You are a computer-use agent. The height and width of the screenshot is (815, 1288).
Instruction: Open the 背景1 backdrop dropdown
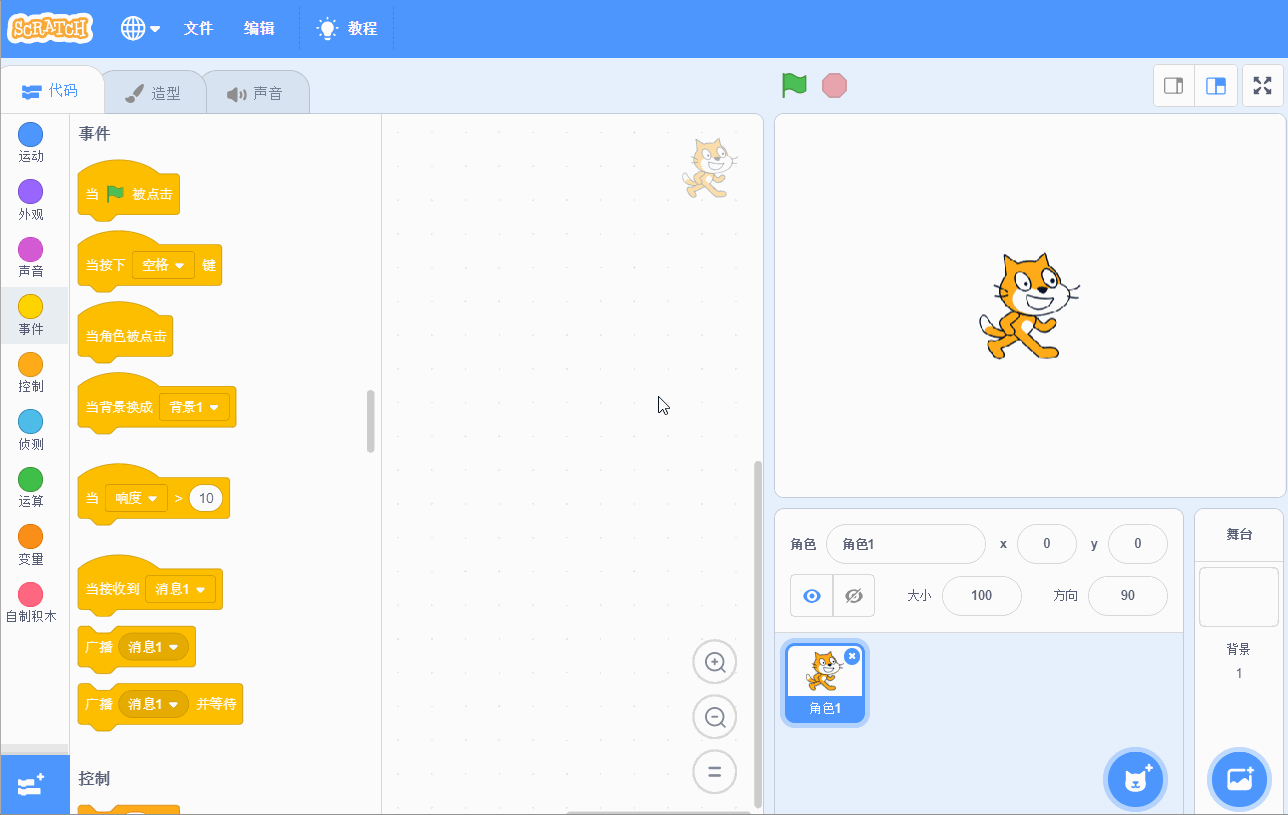tap(194, 407)
